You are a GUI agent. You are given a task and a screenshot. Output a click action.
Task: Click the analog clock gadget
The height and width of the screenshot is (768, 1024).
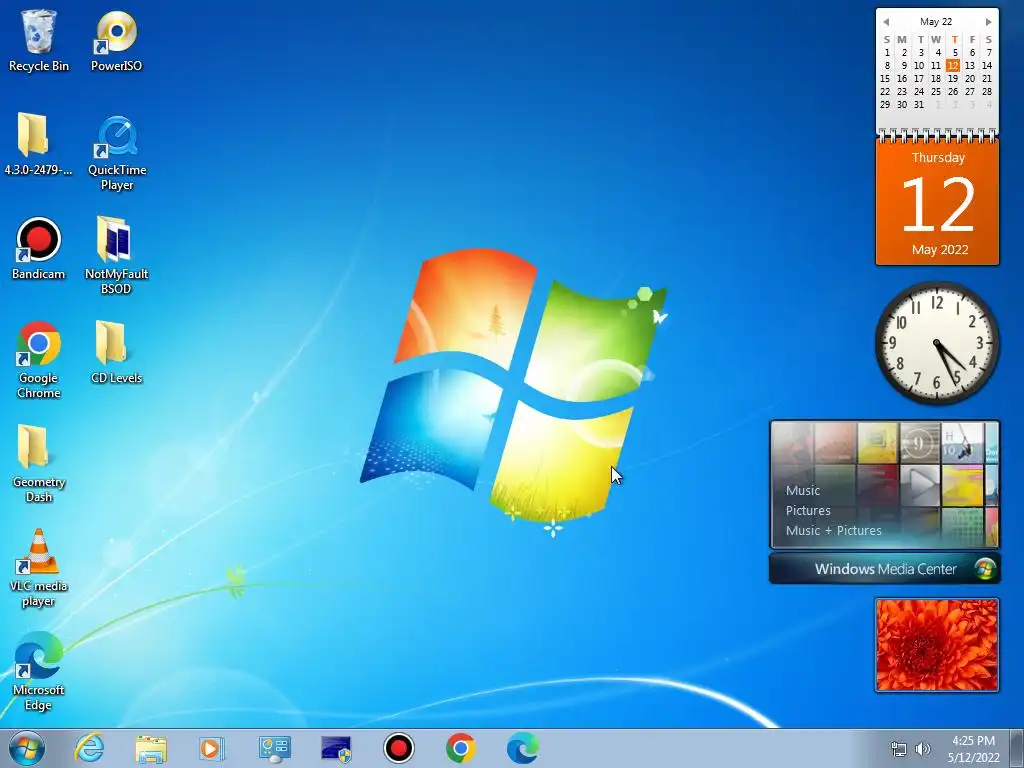point(937,343)
